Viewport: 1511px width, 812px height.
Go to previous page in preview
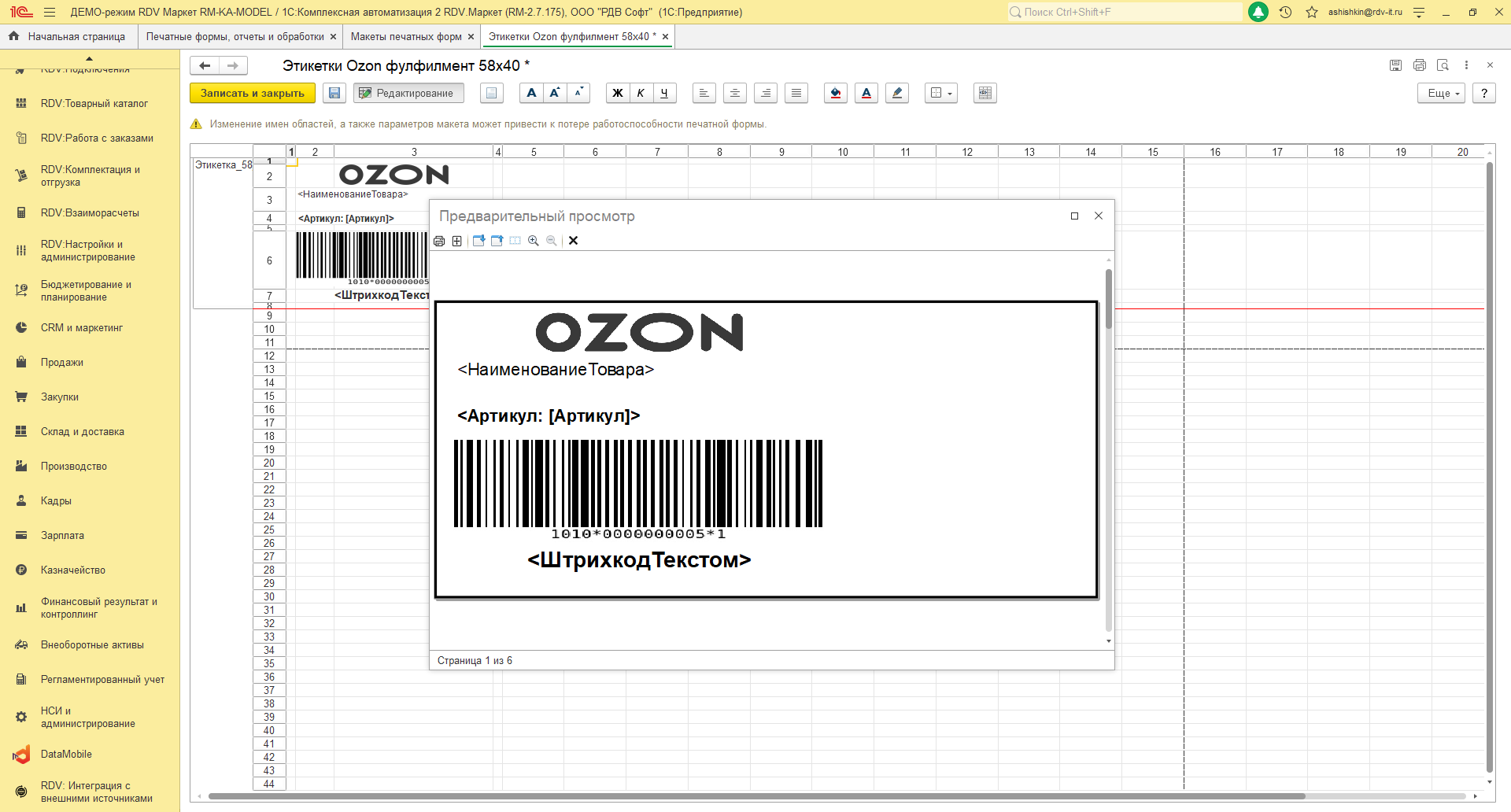497,241
